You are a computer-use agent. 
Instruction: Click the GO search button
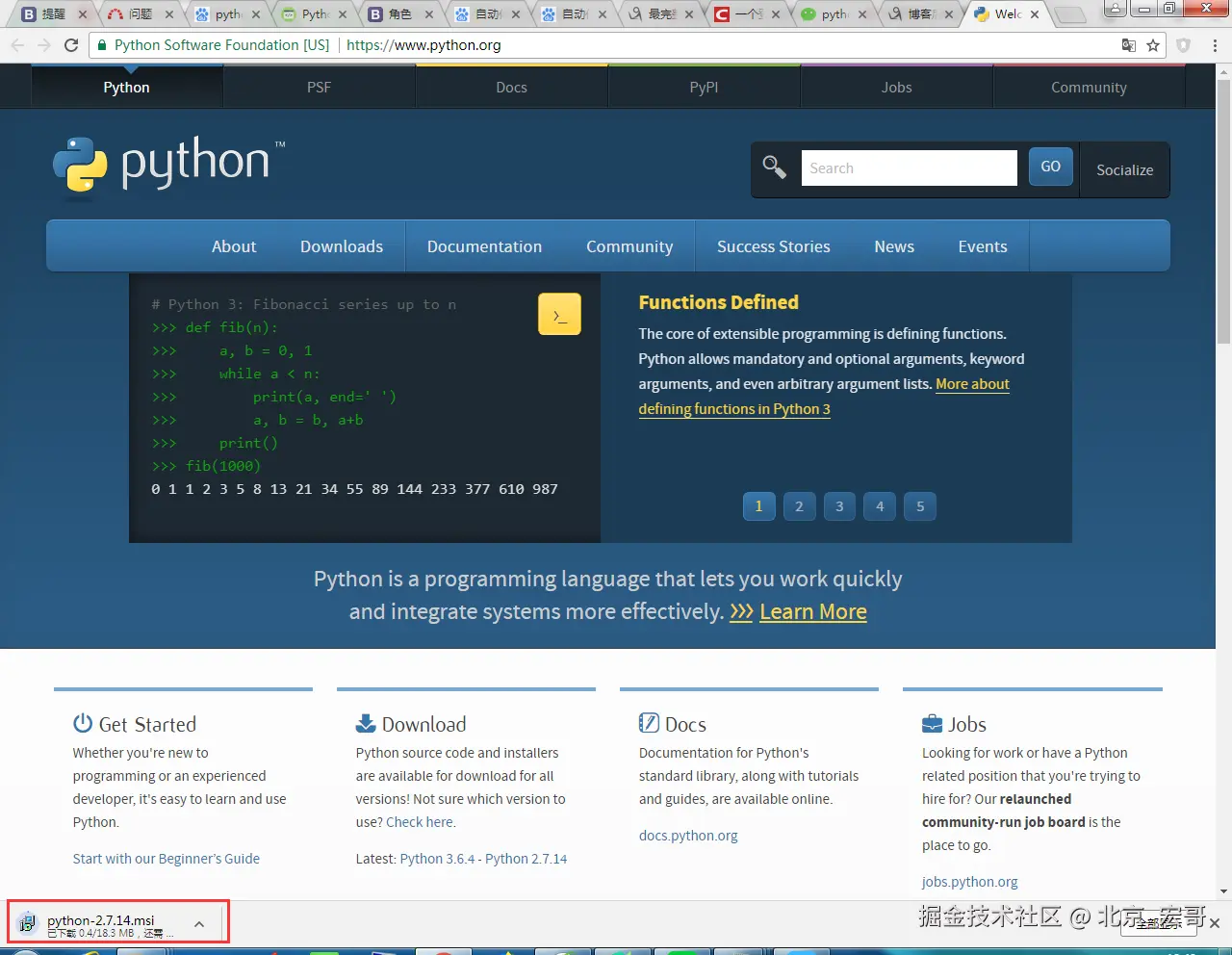[1050, 167]
